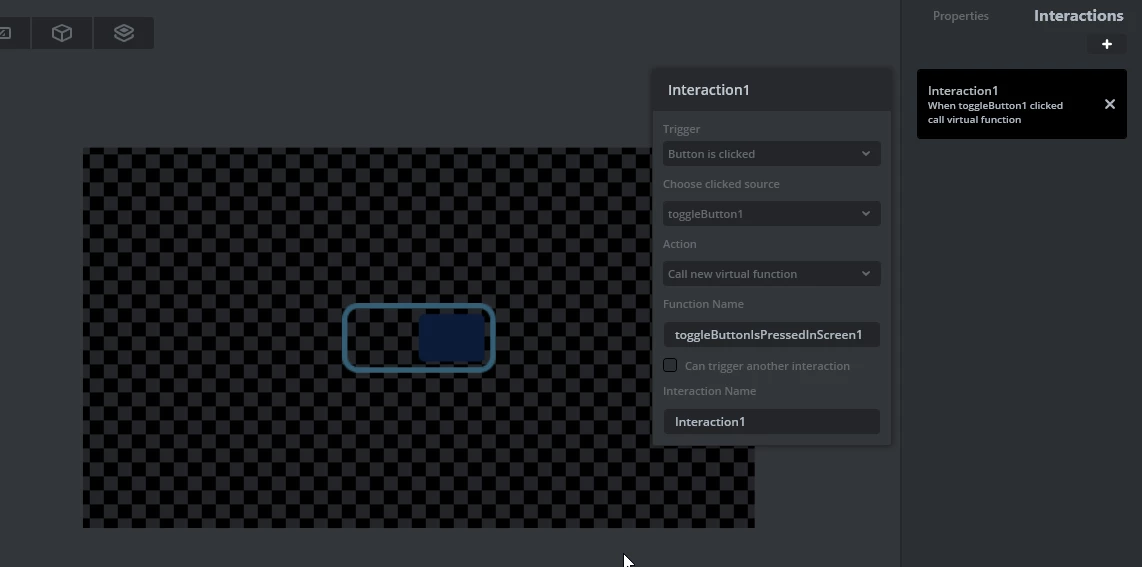Open the Trigger dropdown 'Button is clicked'
1142x567 pixels.
(x=771, y=154)
